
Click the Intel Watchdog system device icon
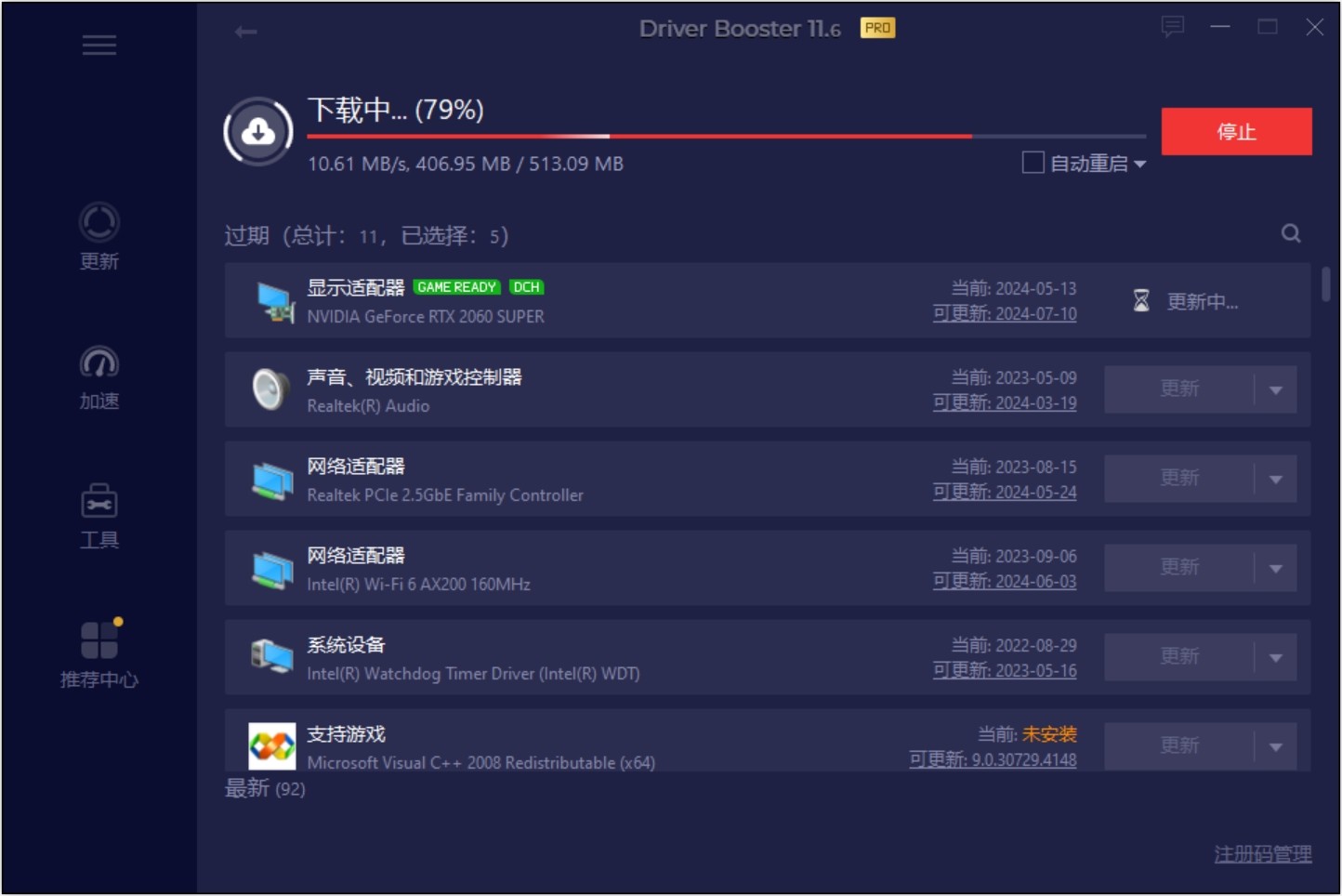click(x=272, y=656)
